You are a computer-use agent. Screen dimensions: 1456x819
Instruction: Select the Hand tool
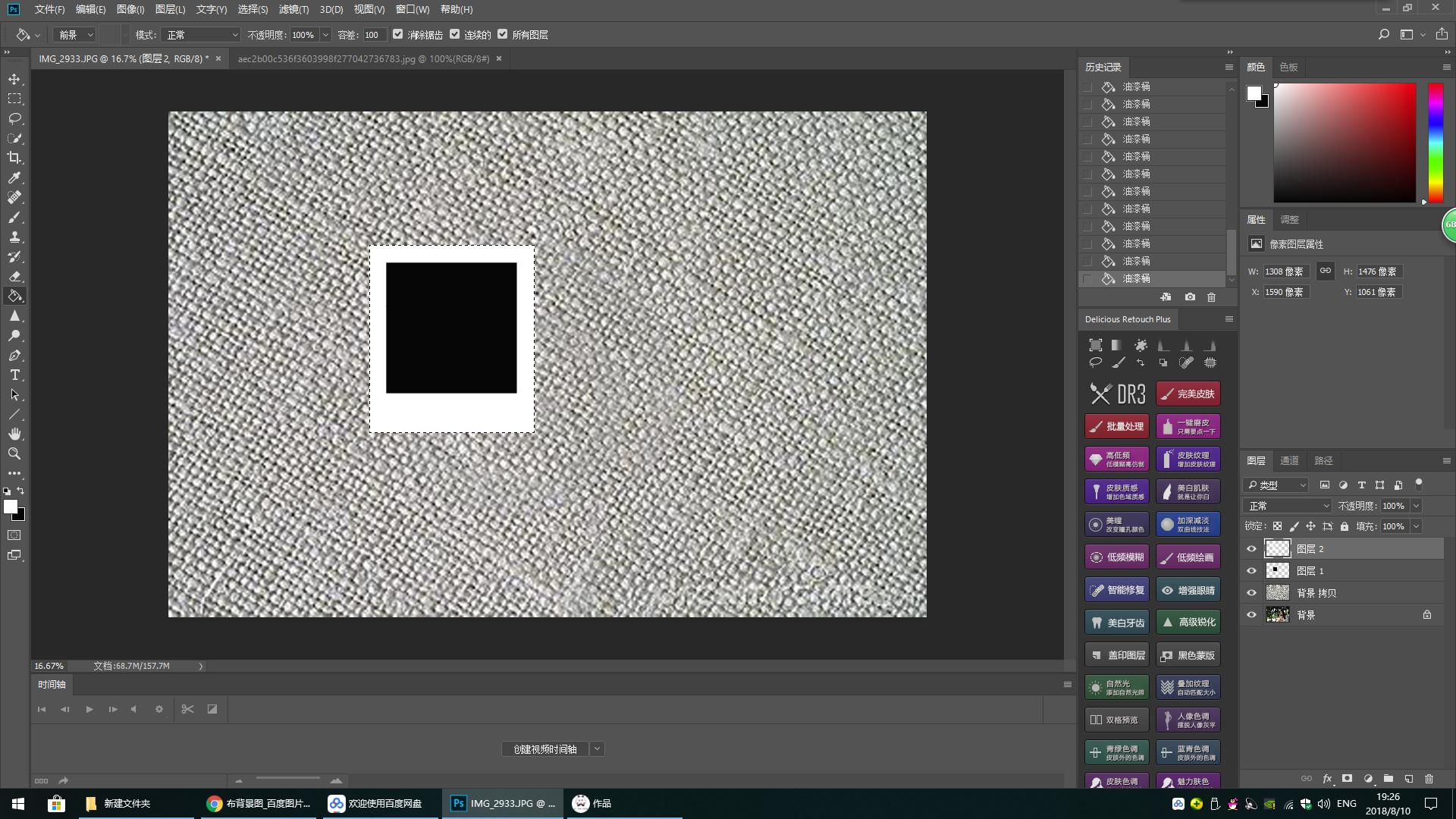[14, 434]
